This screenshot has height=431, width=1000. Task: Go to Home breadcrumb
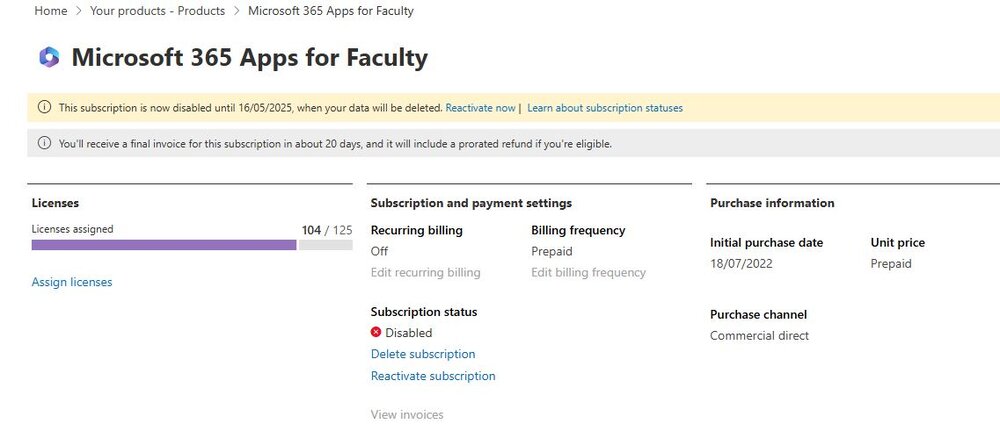50,11
